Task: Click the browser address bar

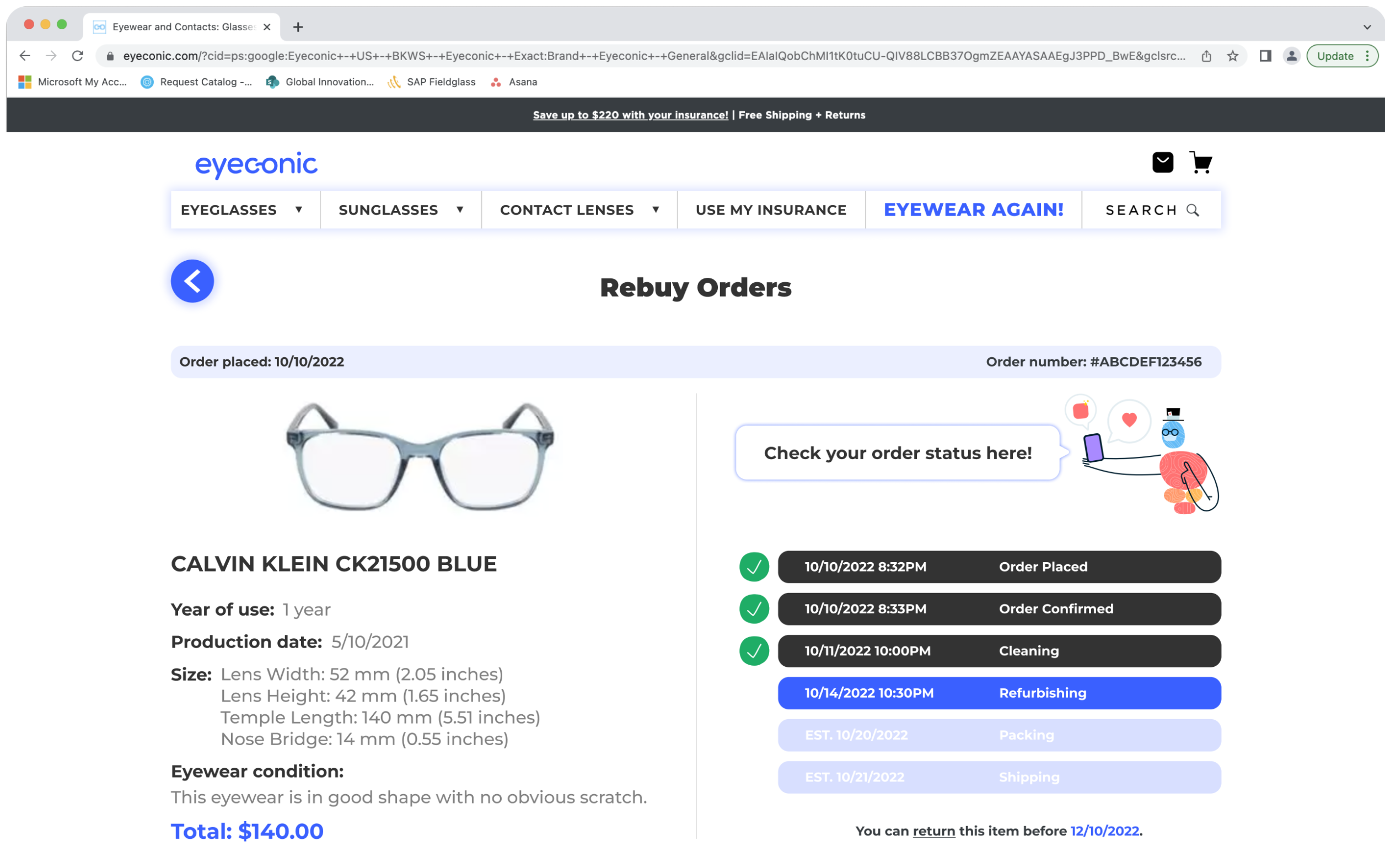Action: [x=654, y=56]
